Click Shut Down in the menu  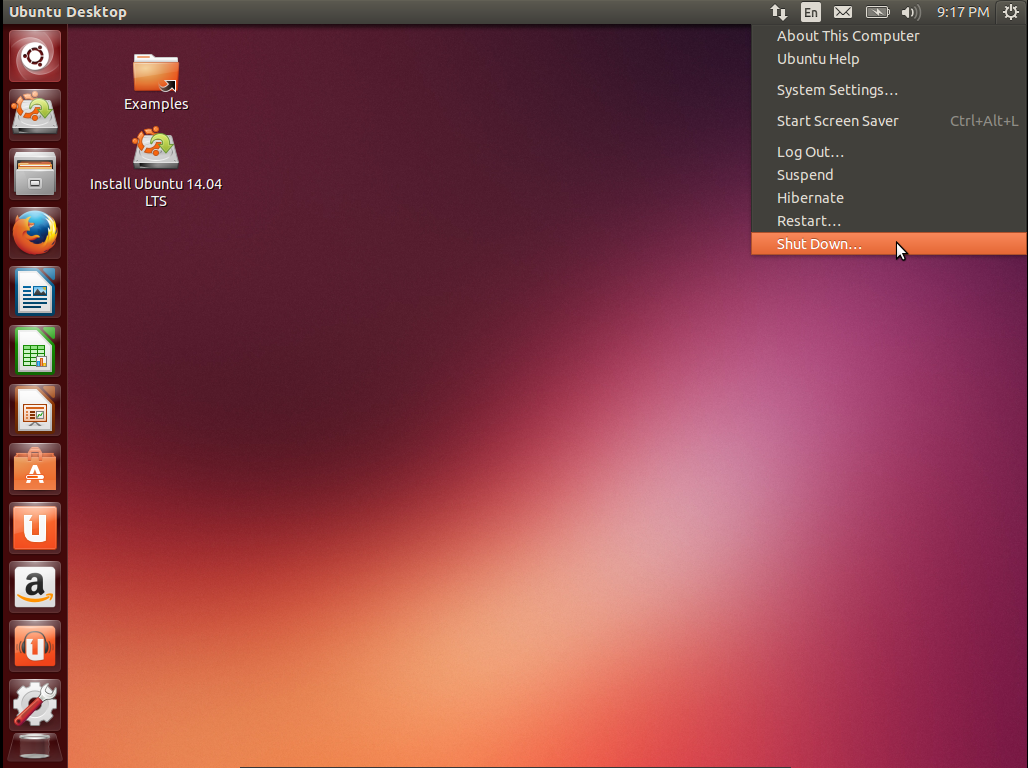(x=819, y=244)
